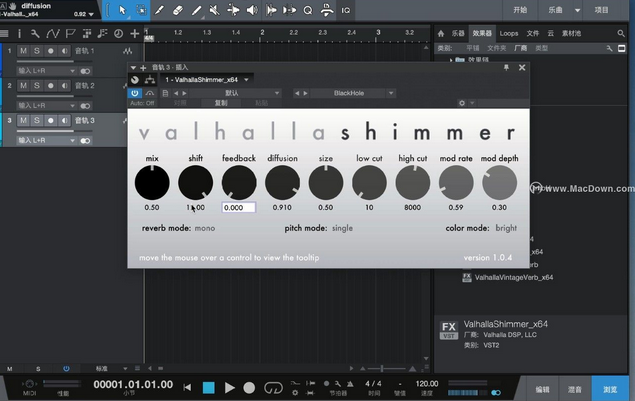635x401 pixels.
Task: Select the Eraser tool
Action: coord(178,10)
